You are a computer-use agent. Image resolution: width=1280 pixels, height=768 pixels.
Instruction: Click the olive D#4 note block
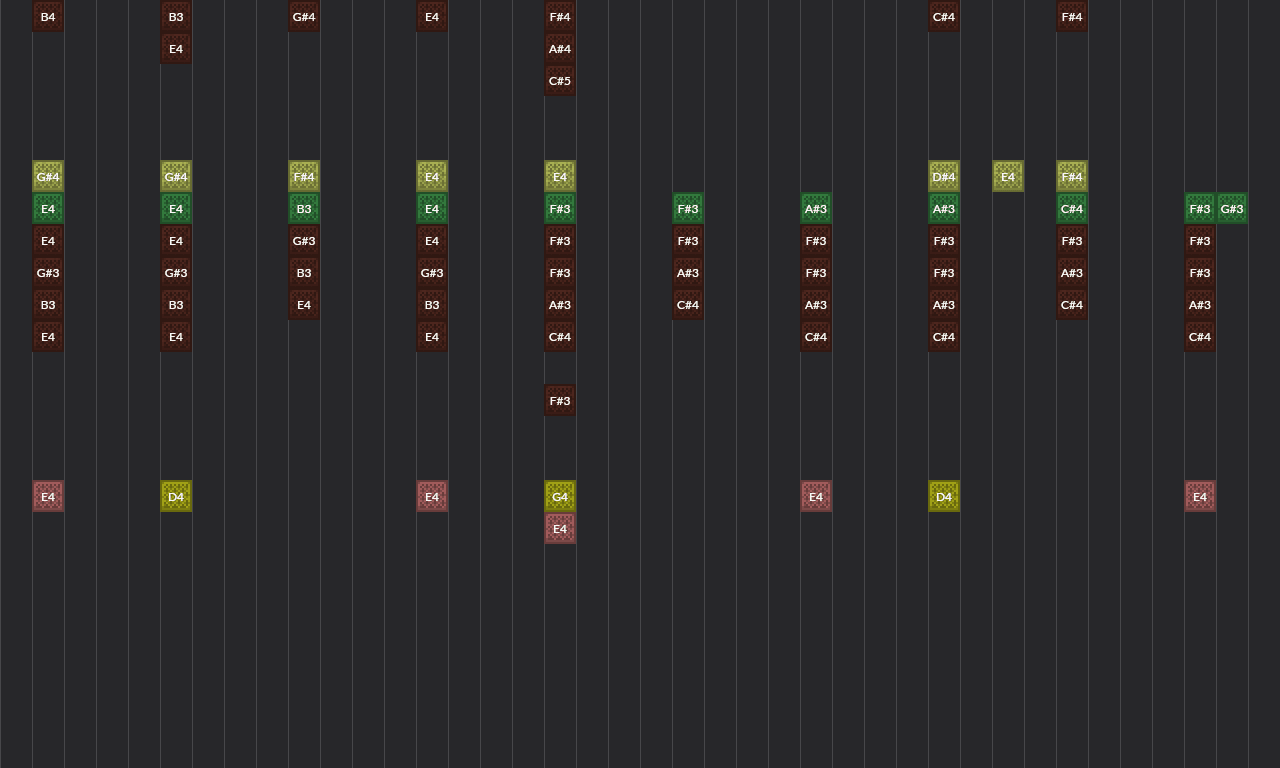944,176
